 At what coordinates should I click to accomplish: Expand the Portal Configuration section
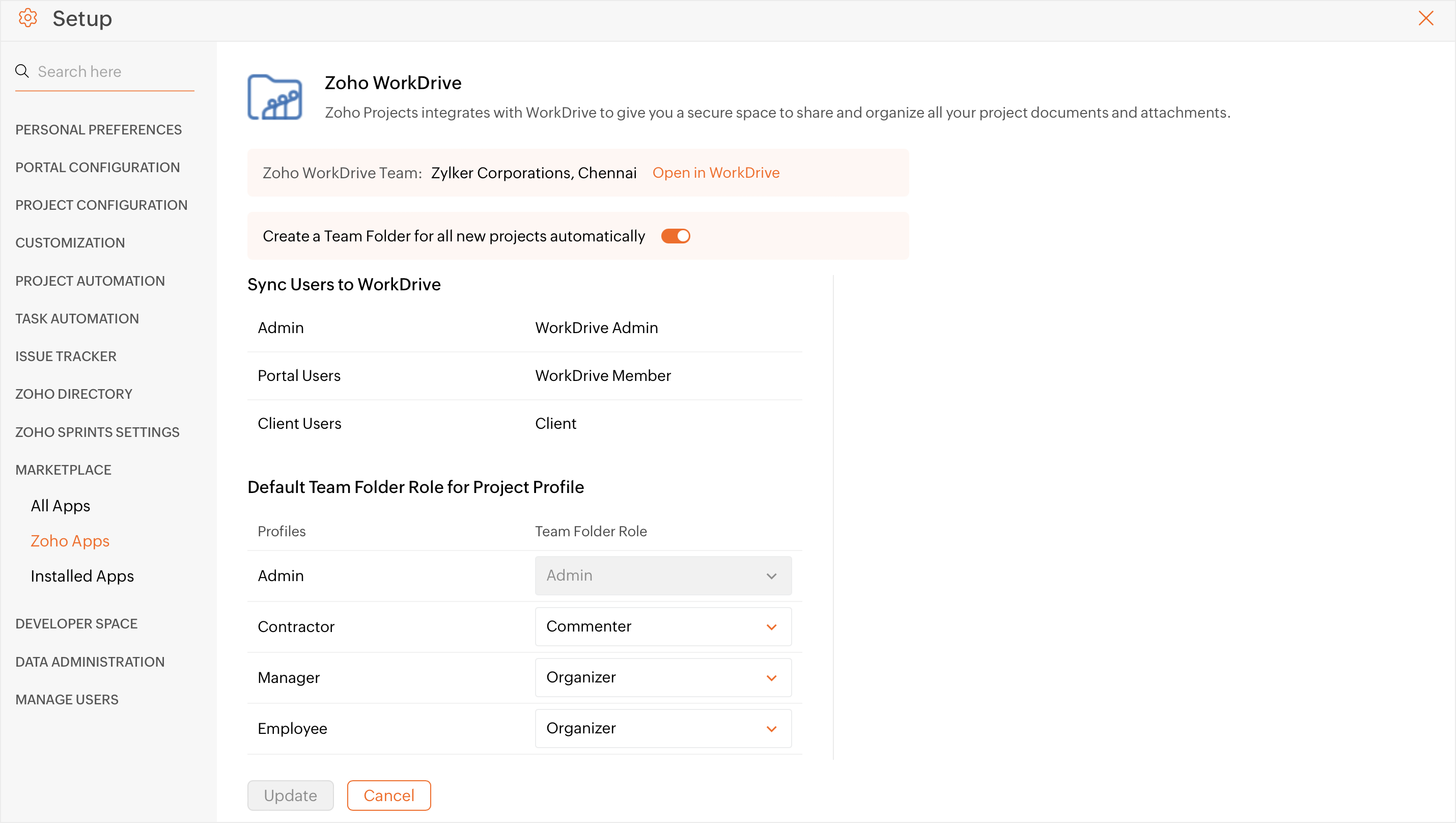[97, 168]
